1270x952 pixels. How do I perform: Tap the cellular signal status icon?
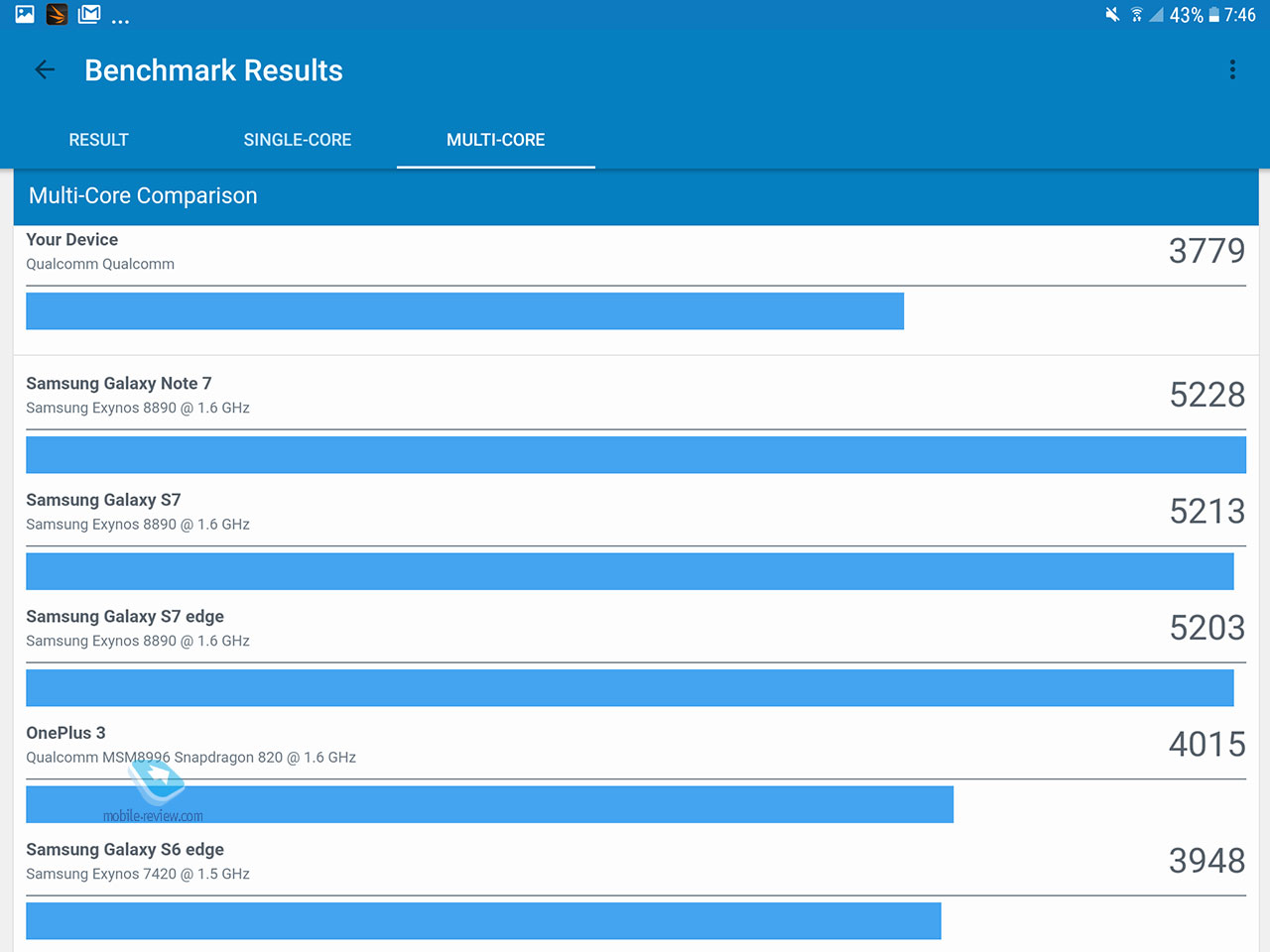point(1156,15)
